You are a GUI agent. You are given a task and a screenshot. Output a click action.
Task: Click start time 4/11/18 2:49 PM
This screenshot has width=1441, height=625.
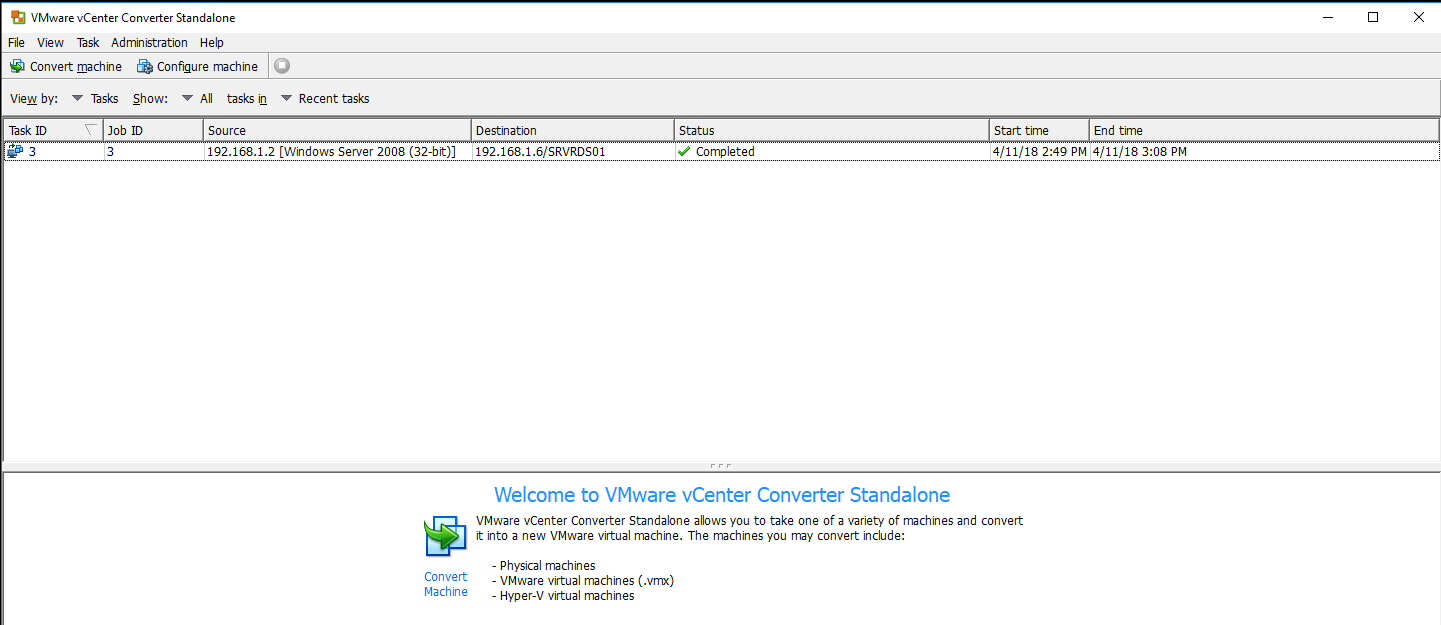[x=1039, y=152]
